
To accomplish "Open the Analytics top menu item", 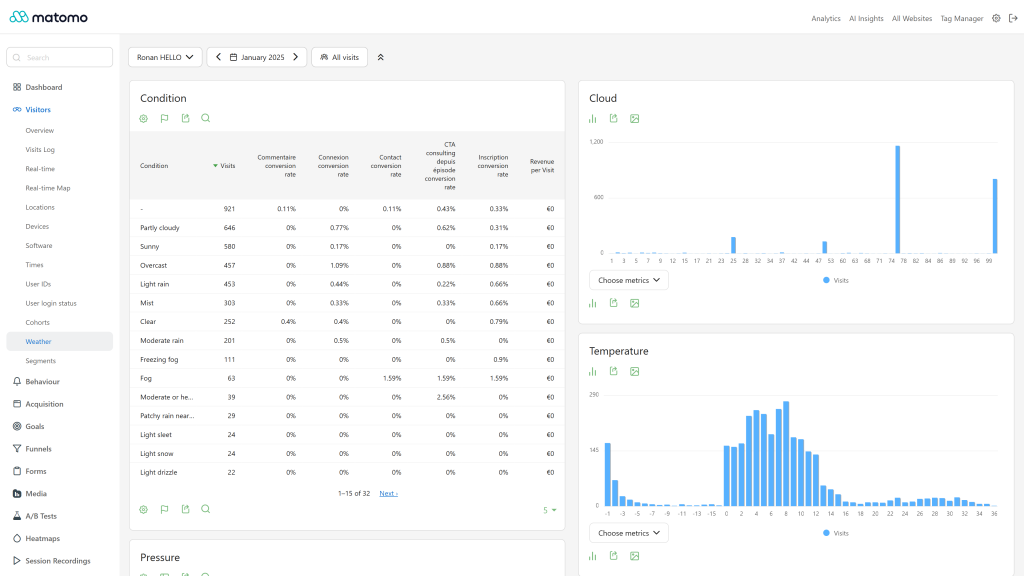I will 825,18.
